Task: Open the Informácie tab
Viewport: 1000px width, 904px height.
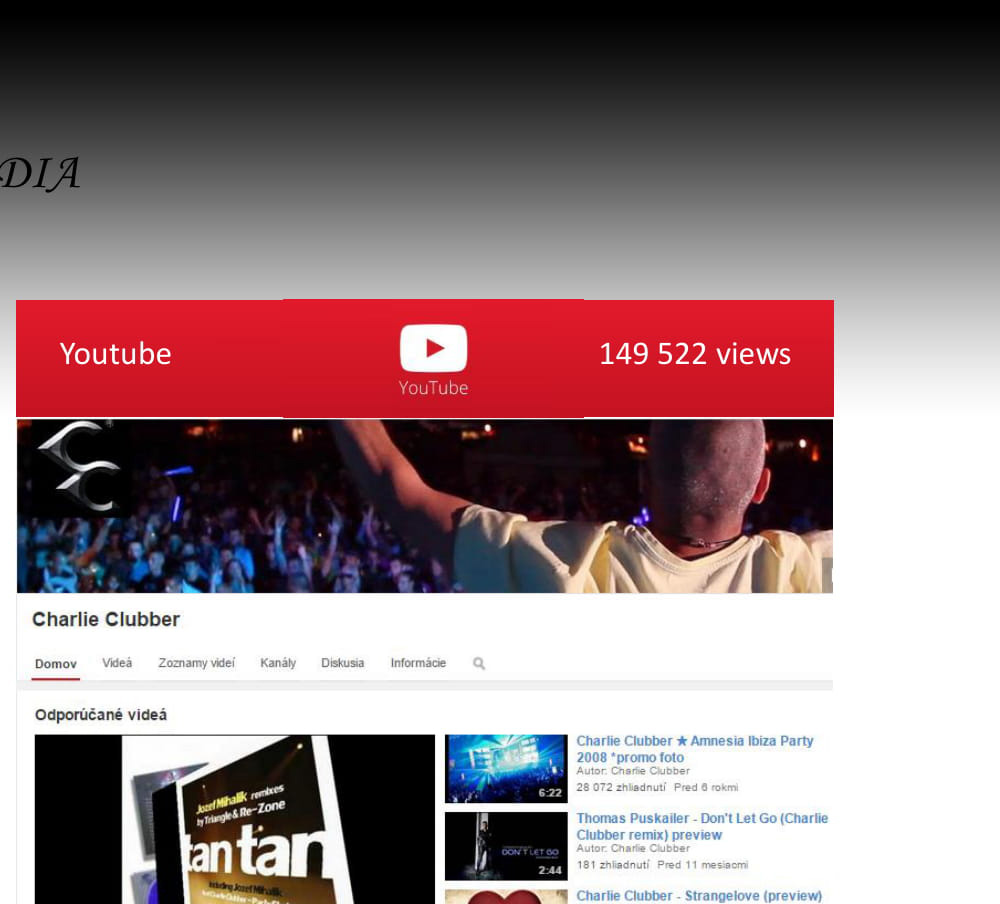Action: coord(418,663)
